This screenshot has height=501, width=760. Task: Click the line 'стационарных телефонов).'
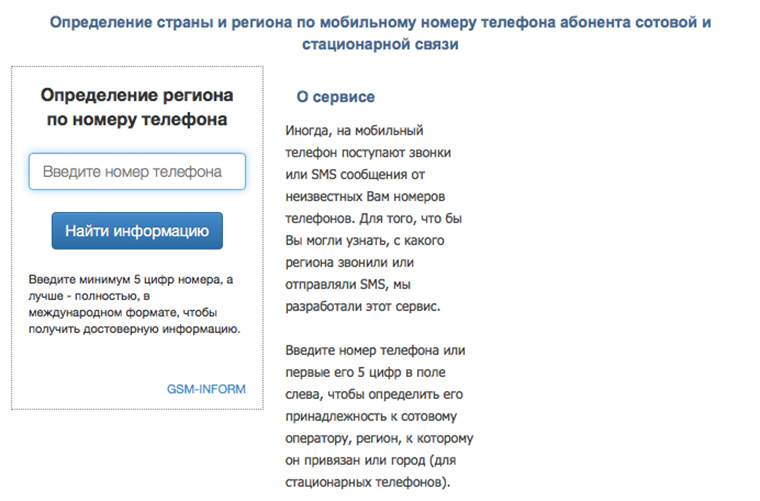click(368, 482)
